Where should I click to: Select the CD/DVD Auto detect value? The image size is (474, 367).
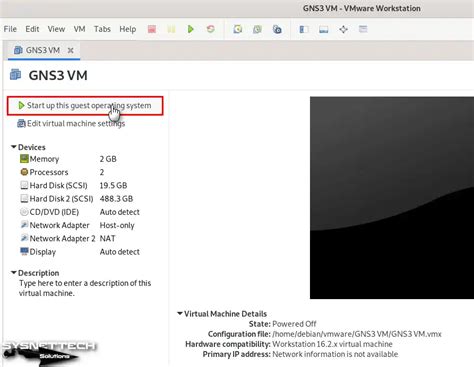pyautogui.click(x=120, y=212)
